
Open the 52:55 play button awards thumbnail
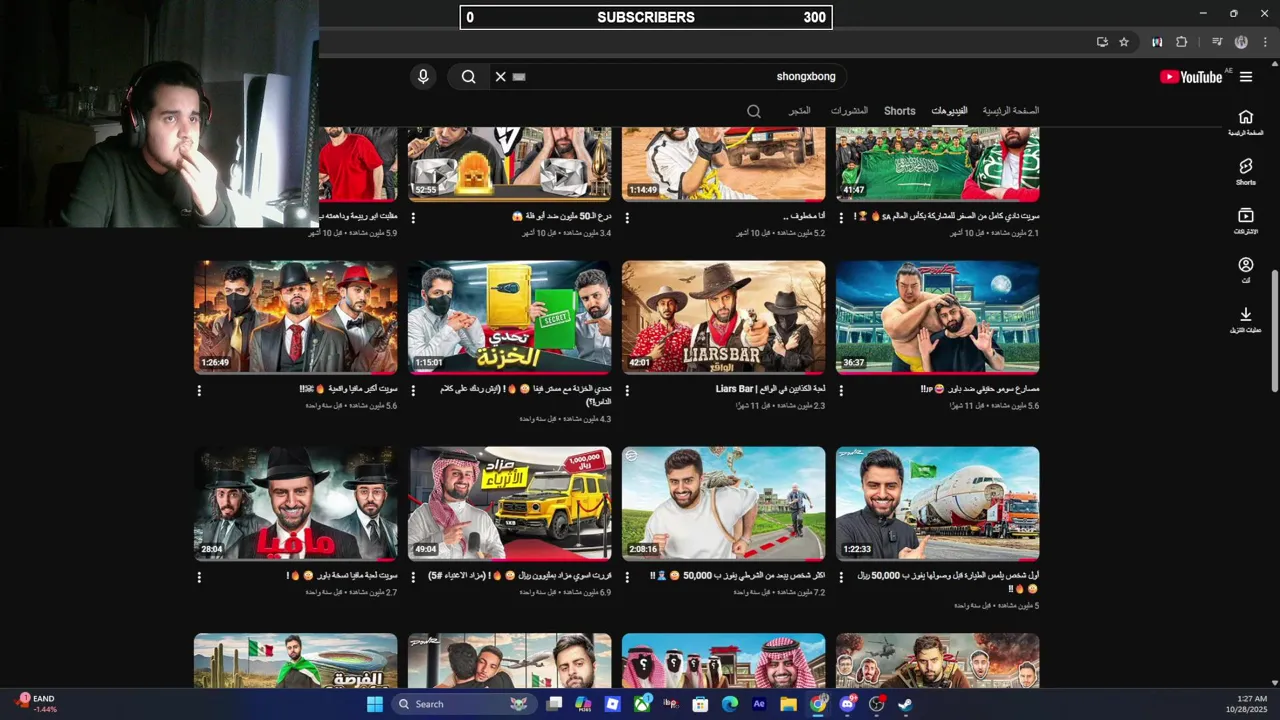(510, 164)
